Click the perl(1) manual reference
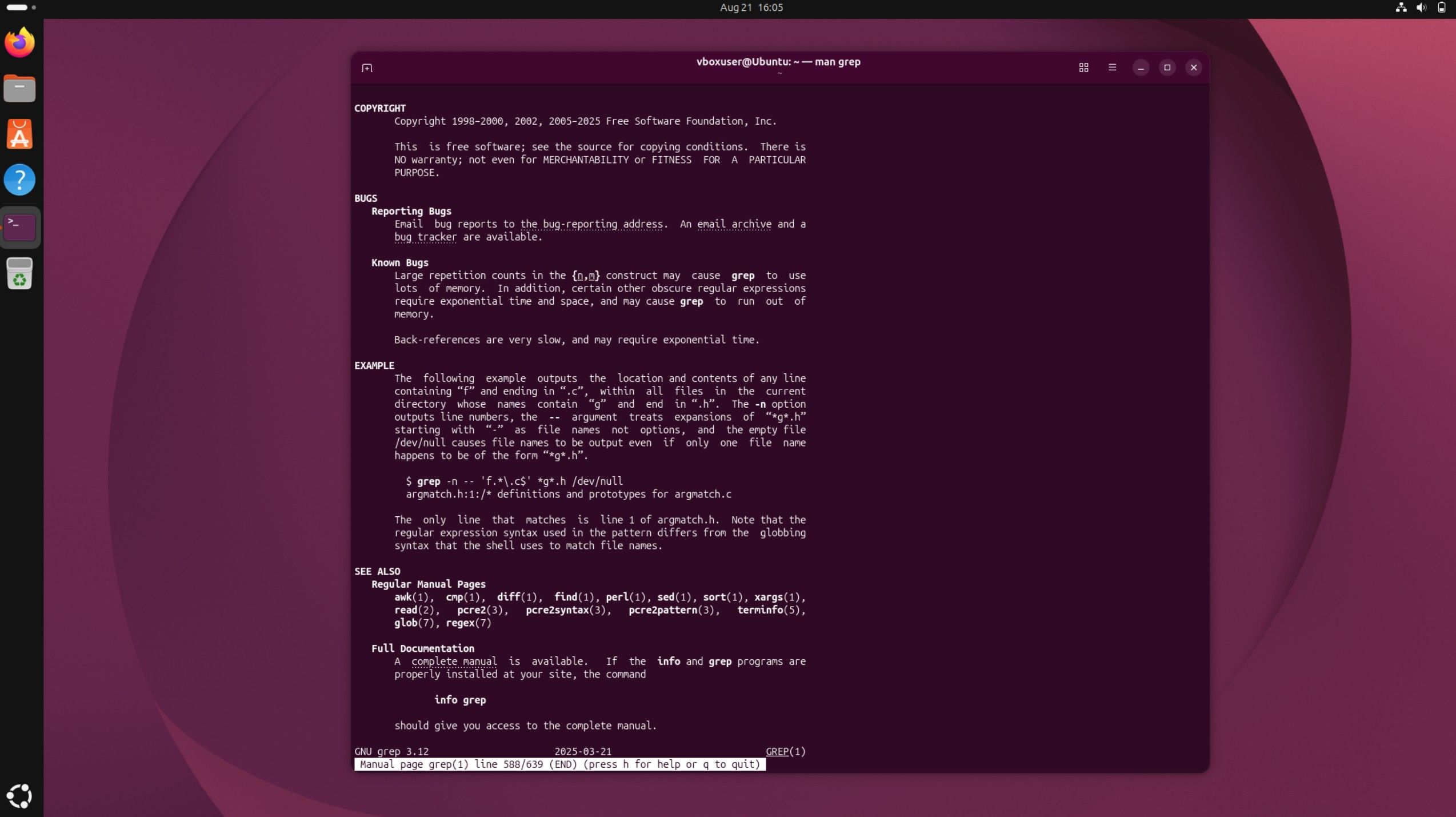The width and height of the screenshot is (1456, 817). 626,597
